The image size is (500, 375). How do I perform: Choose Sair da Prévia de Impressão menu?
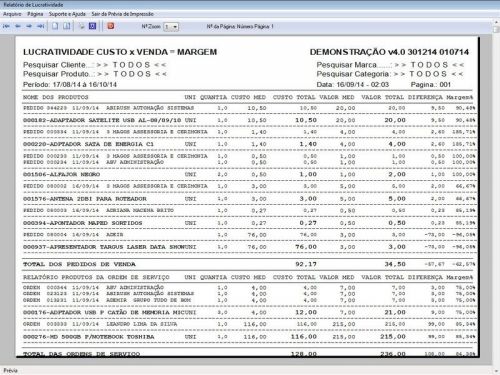(x=122, y=14)
